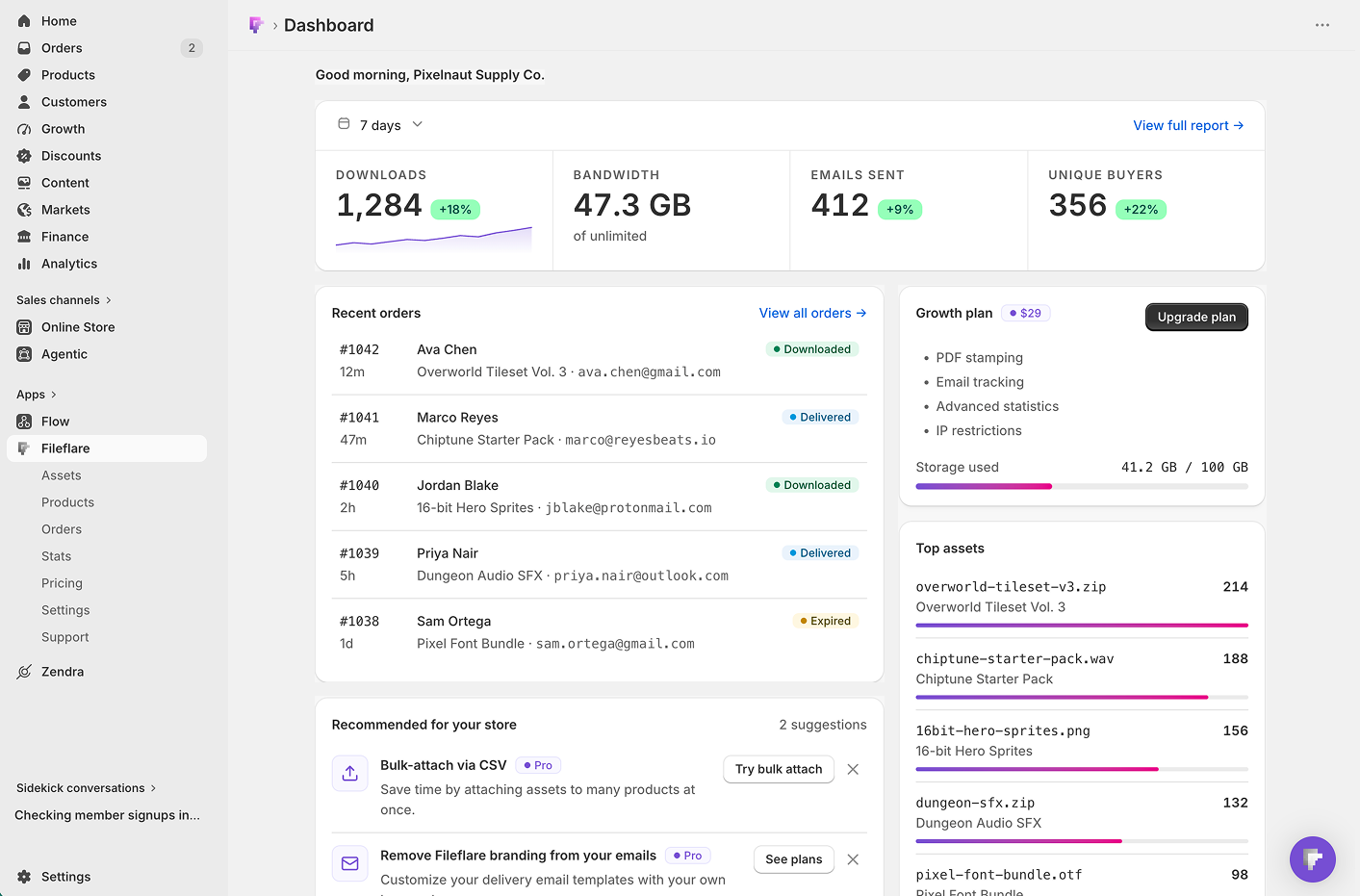Click the chiptune-starter-pack.wav download bar
This screenshot has height=896, width=1360.
(x=1082, y=697)
